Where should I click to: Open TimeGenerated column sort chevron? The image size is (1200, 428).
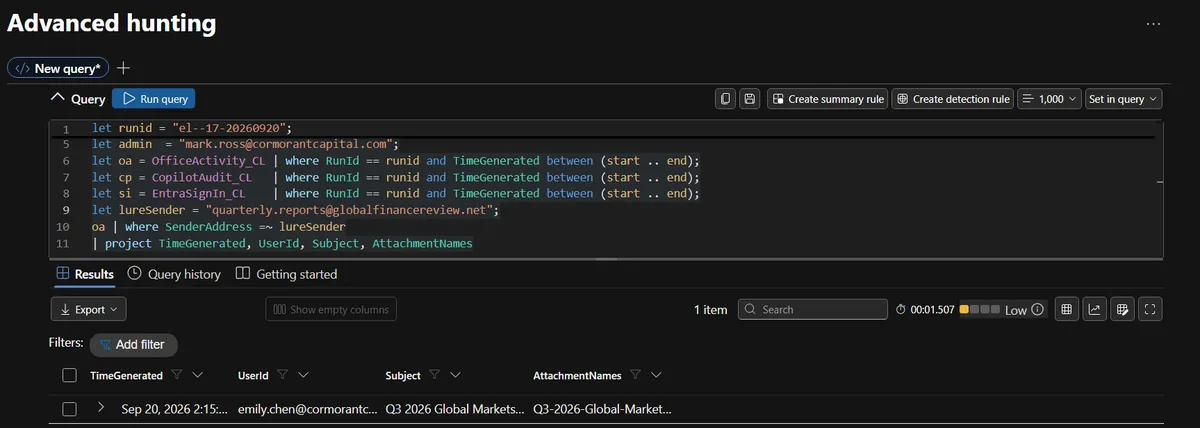197,376
